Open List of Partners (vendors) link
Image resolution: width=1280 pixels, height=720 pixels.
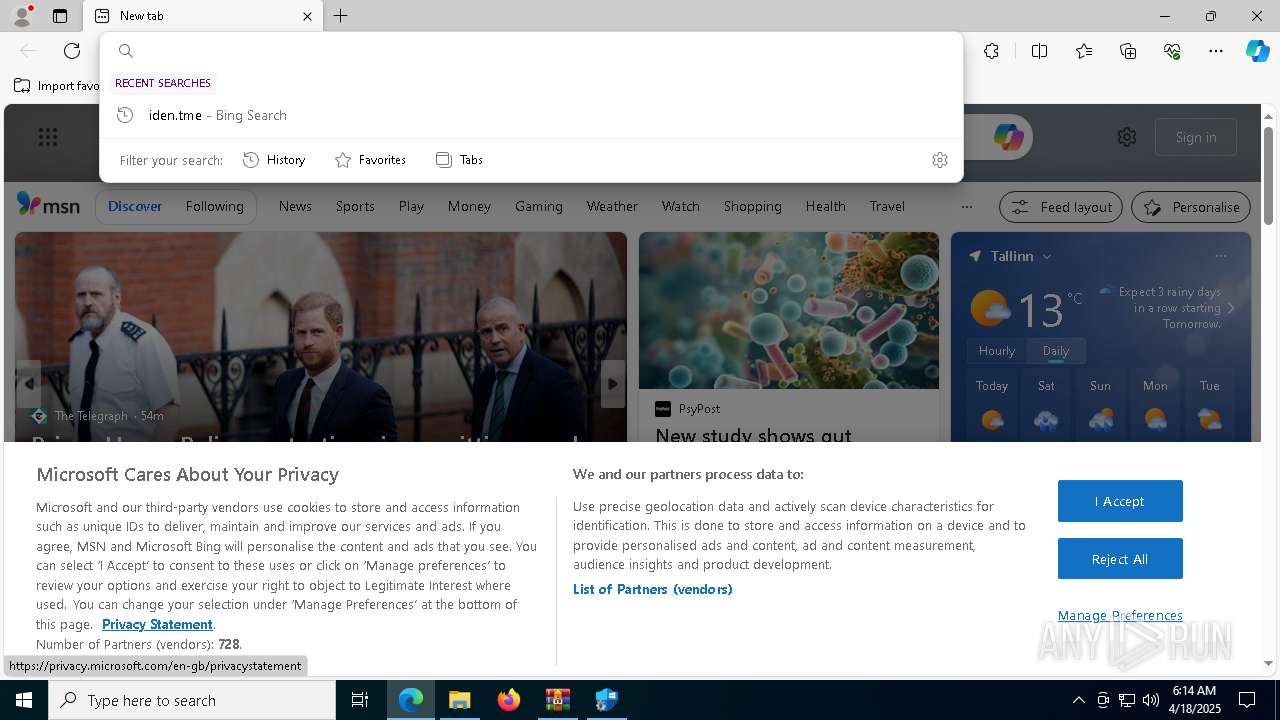point(653,589)
